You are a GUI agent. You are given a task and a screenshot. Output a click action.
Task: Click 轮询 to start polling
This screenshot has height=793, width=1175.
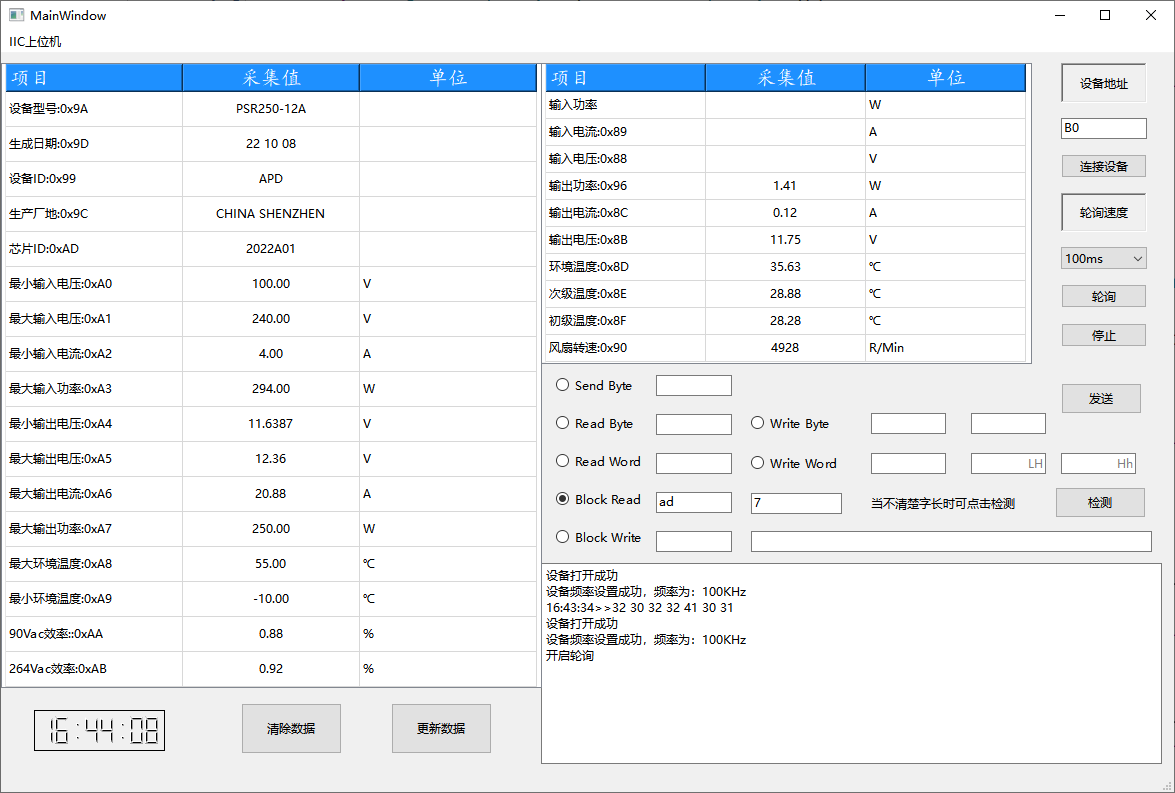pyautogui.click(x=1103, y=296)
